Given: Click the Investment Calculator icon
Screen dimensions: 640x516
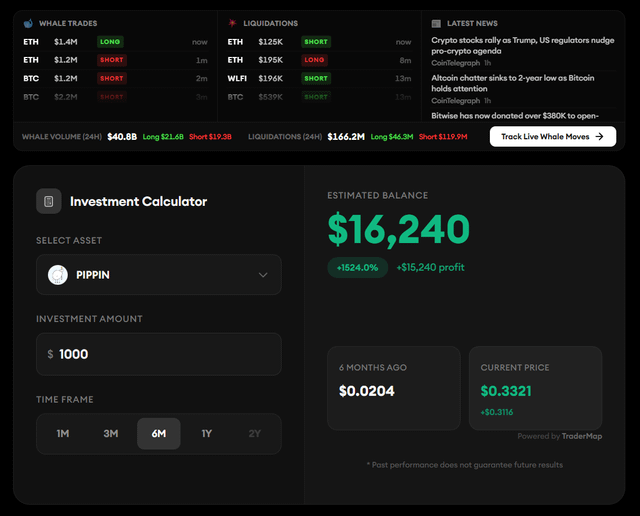Looking at the screenshot, I should pos(49,201).
